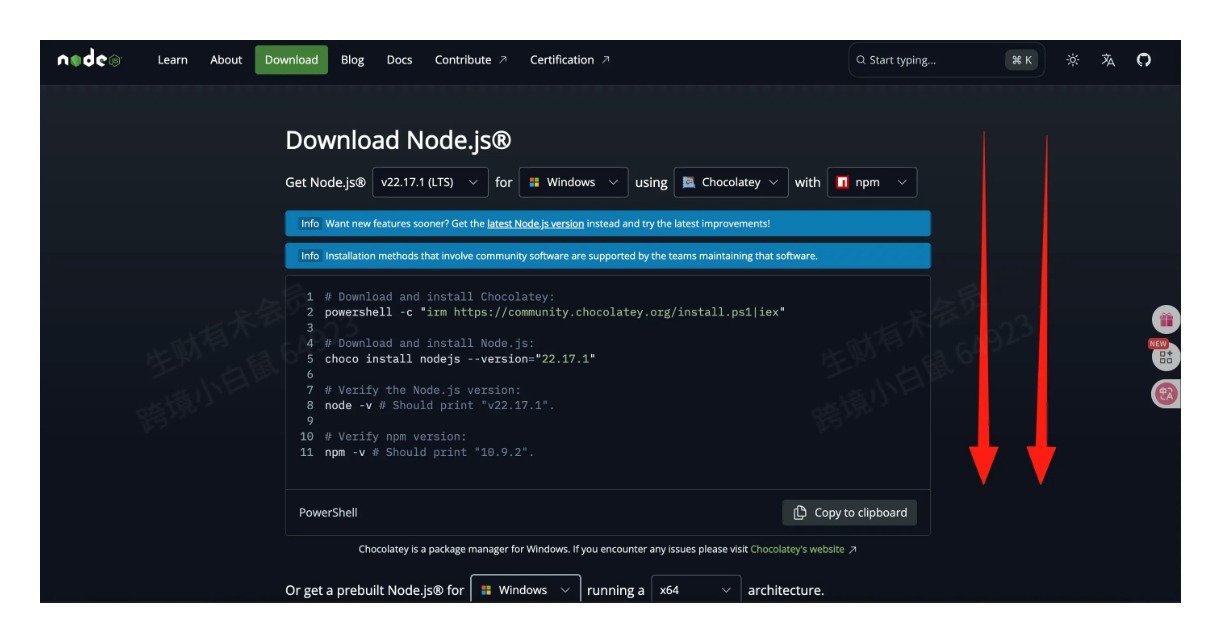Click the node -v code line
1221x643 pixels.
(439, 405)
